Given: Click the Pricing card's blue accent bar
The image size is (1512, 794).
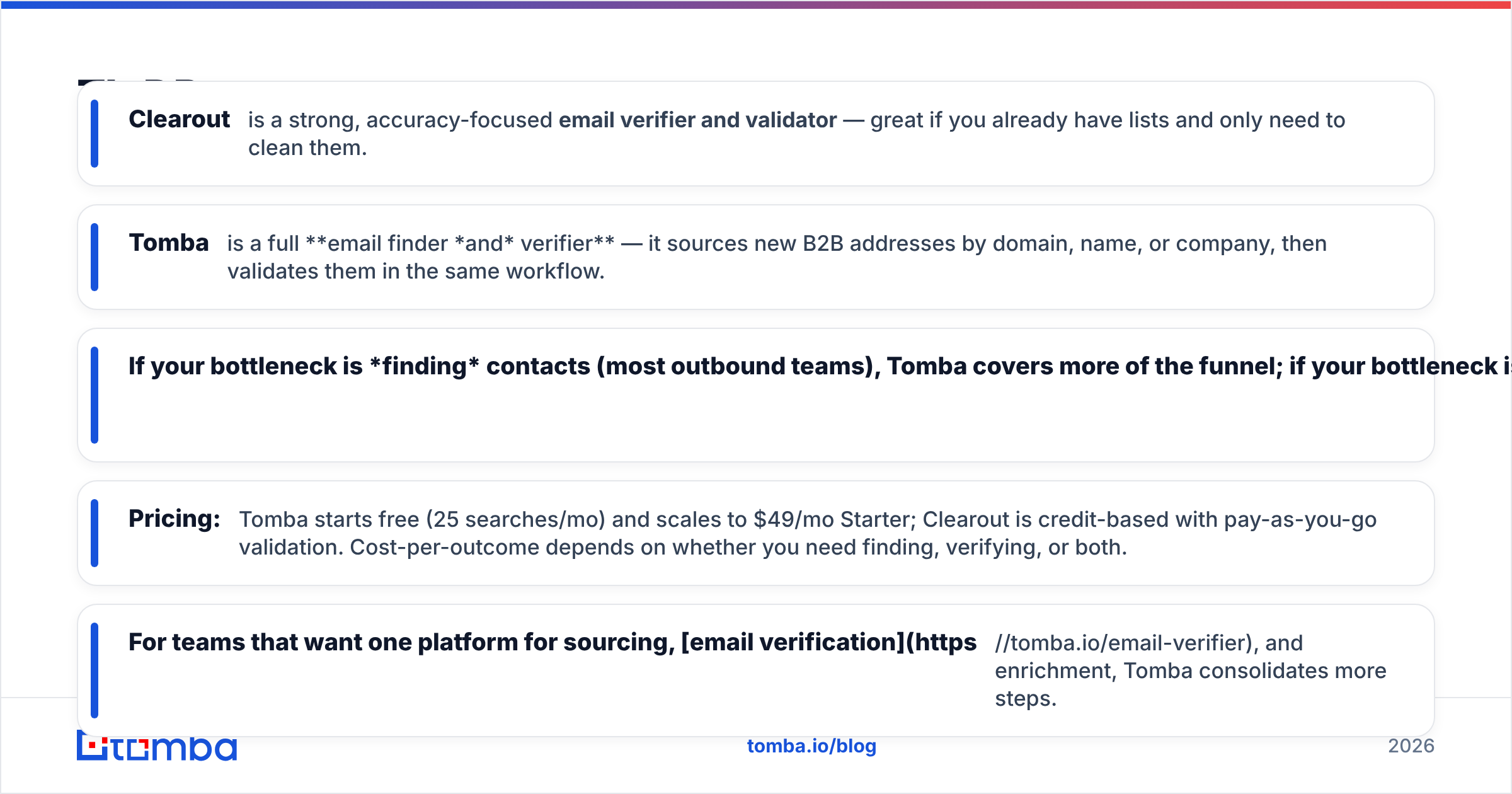Looking at the screenshot, I should [x=94, y=533].
